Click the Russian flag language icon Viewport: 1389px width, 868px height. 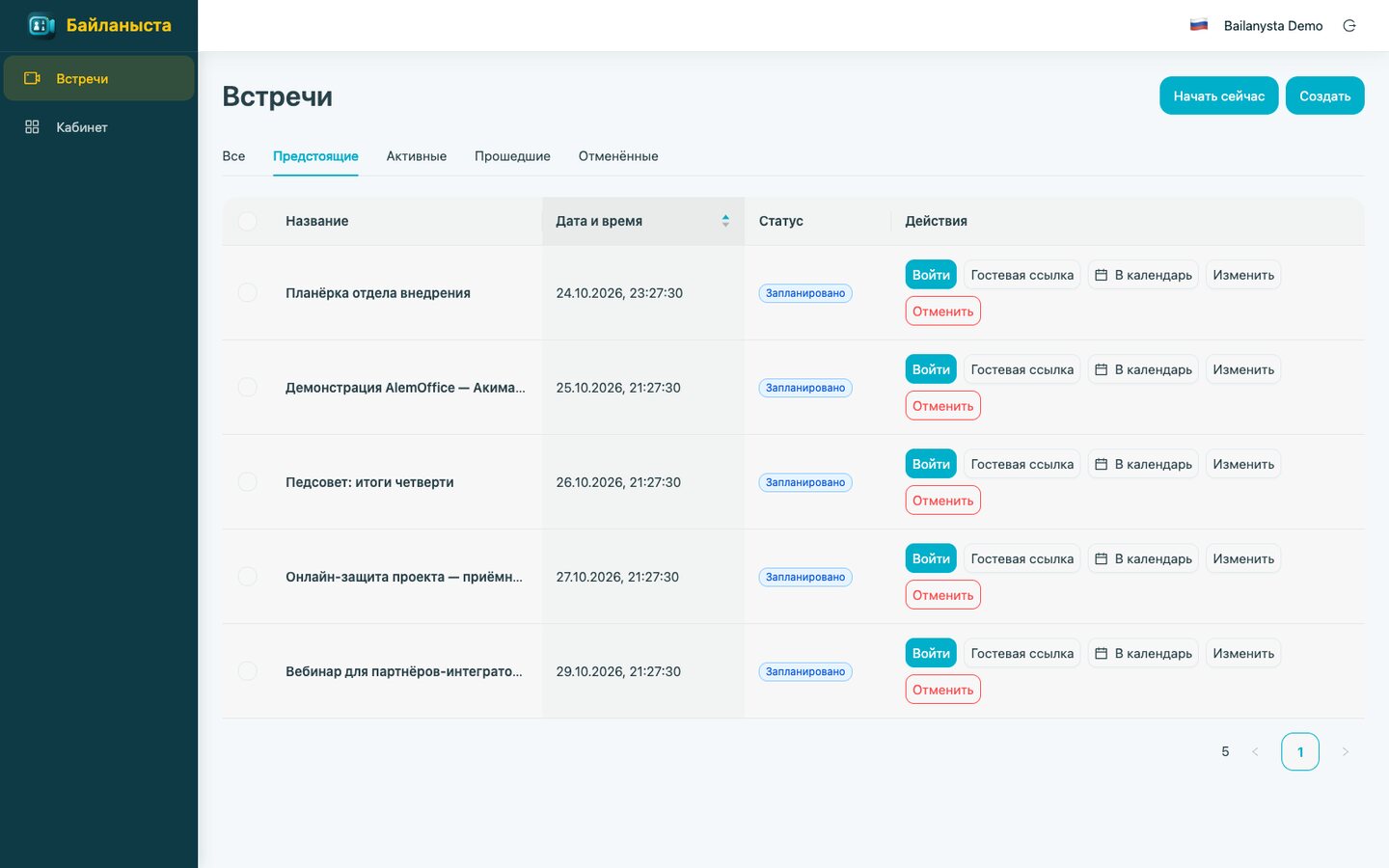tap(1199, 25)
